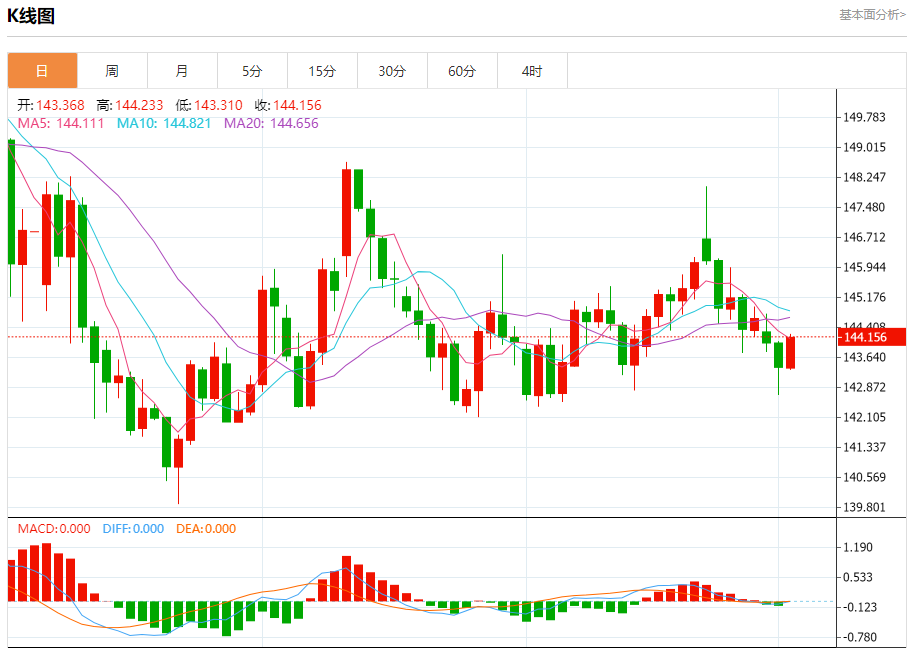Click the 139.801 price axis label

click(x=864, y=507)
